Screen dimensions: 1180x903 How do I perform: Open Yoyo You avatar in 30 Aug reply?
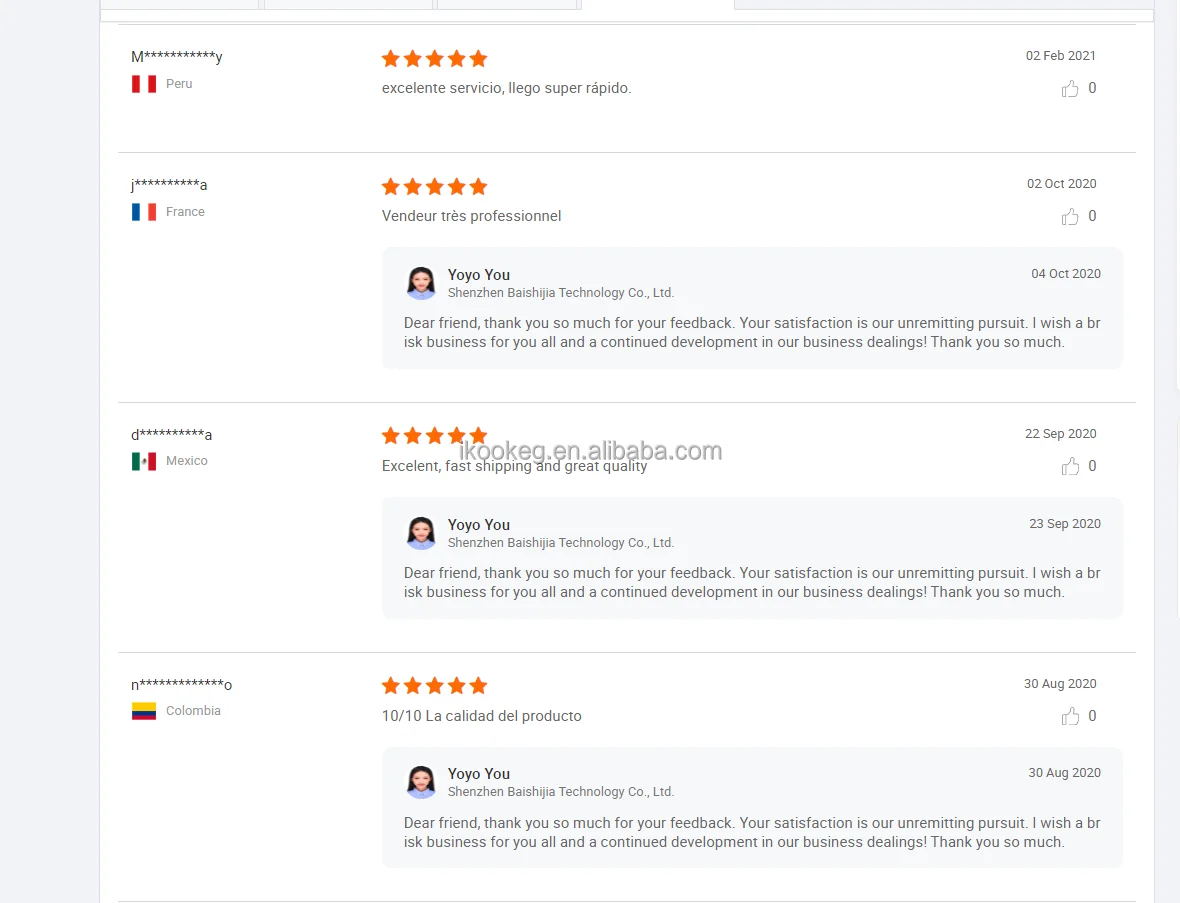coord(421,783)
